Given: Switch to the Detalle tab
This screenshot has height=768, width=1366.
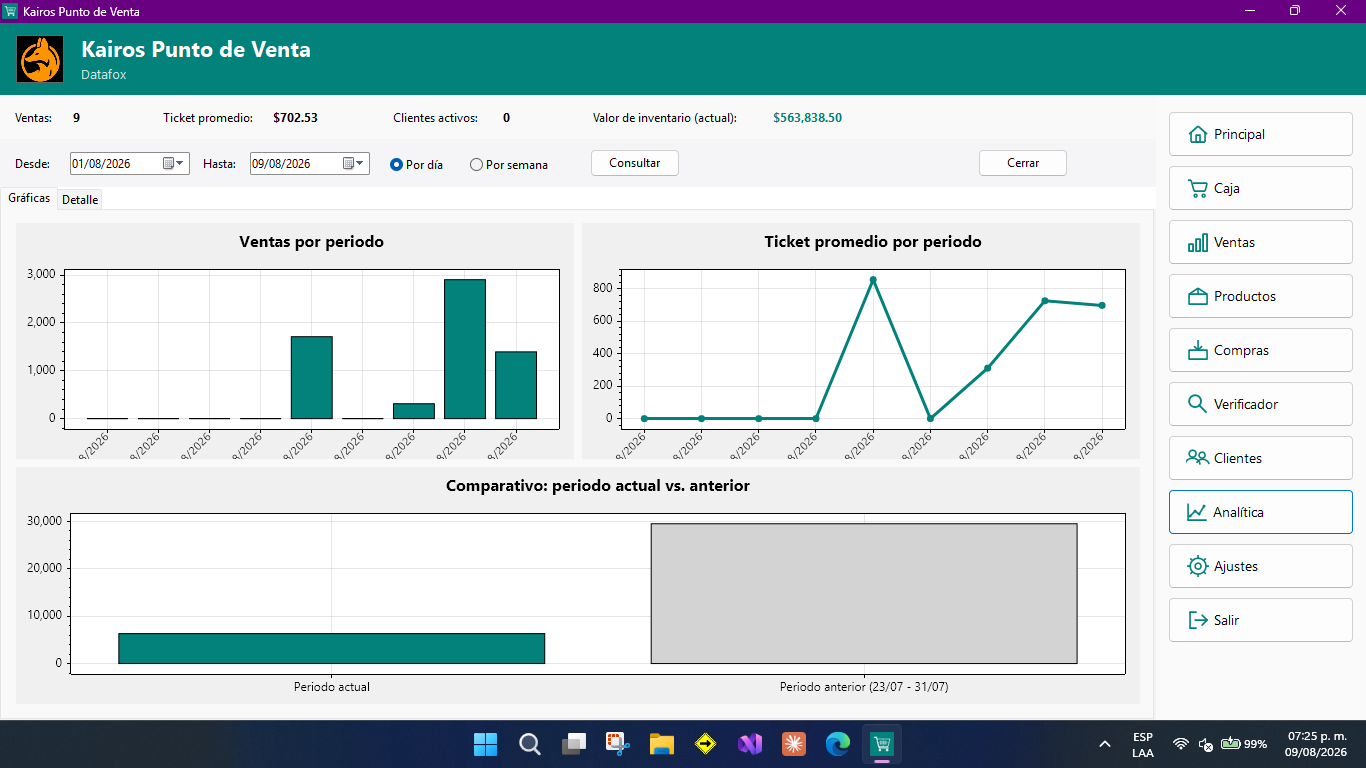Looking at the screenshot, I should coord(80,199).
